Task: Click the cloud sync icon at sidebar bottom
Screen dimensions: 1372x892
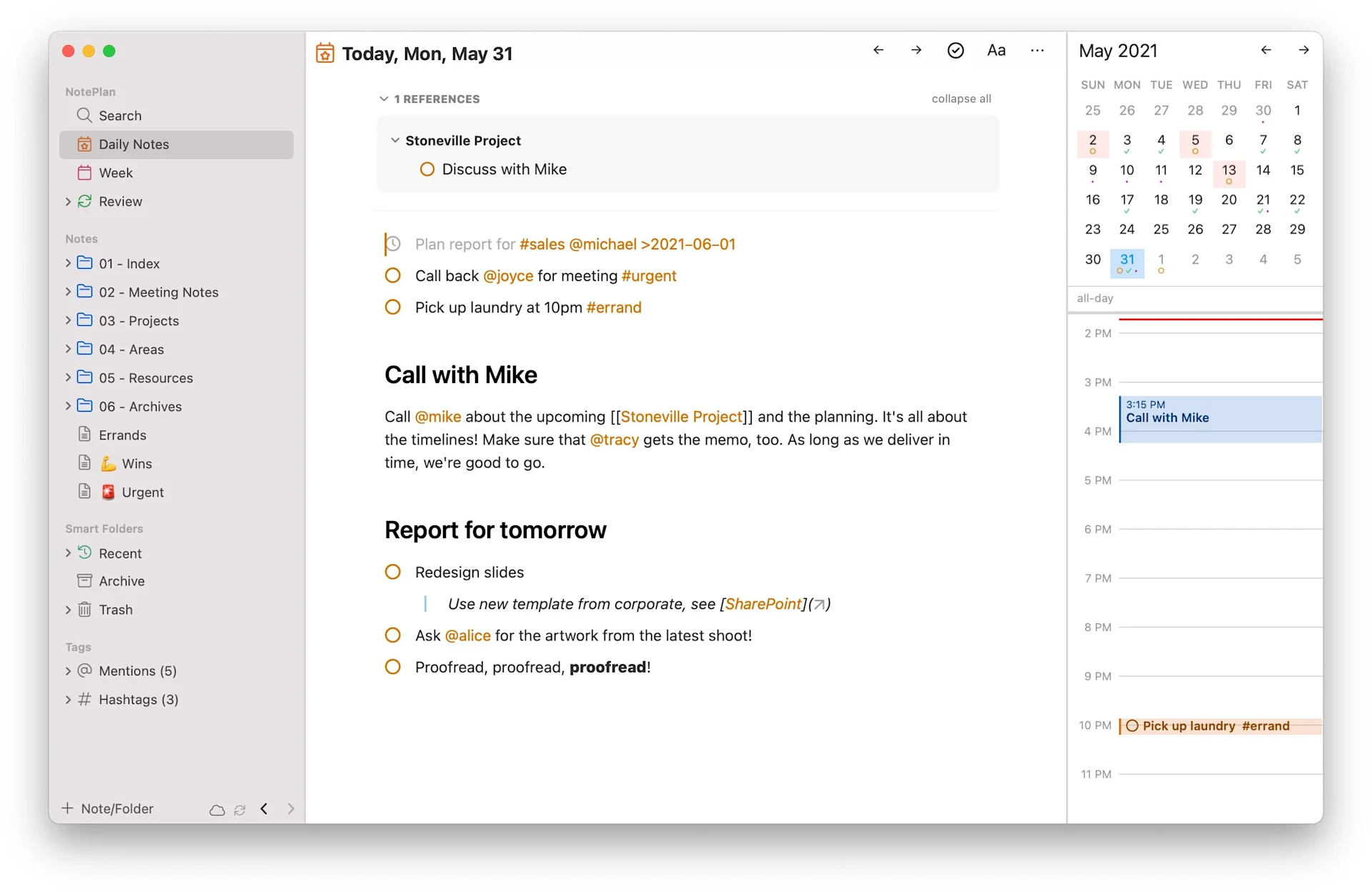Action: coord(217,809)
